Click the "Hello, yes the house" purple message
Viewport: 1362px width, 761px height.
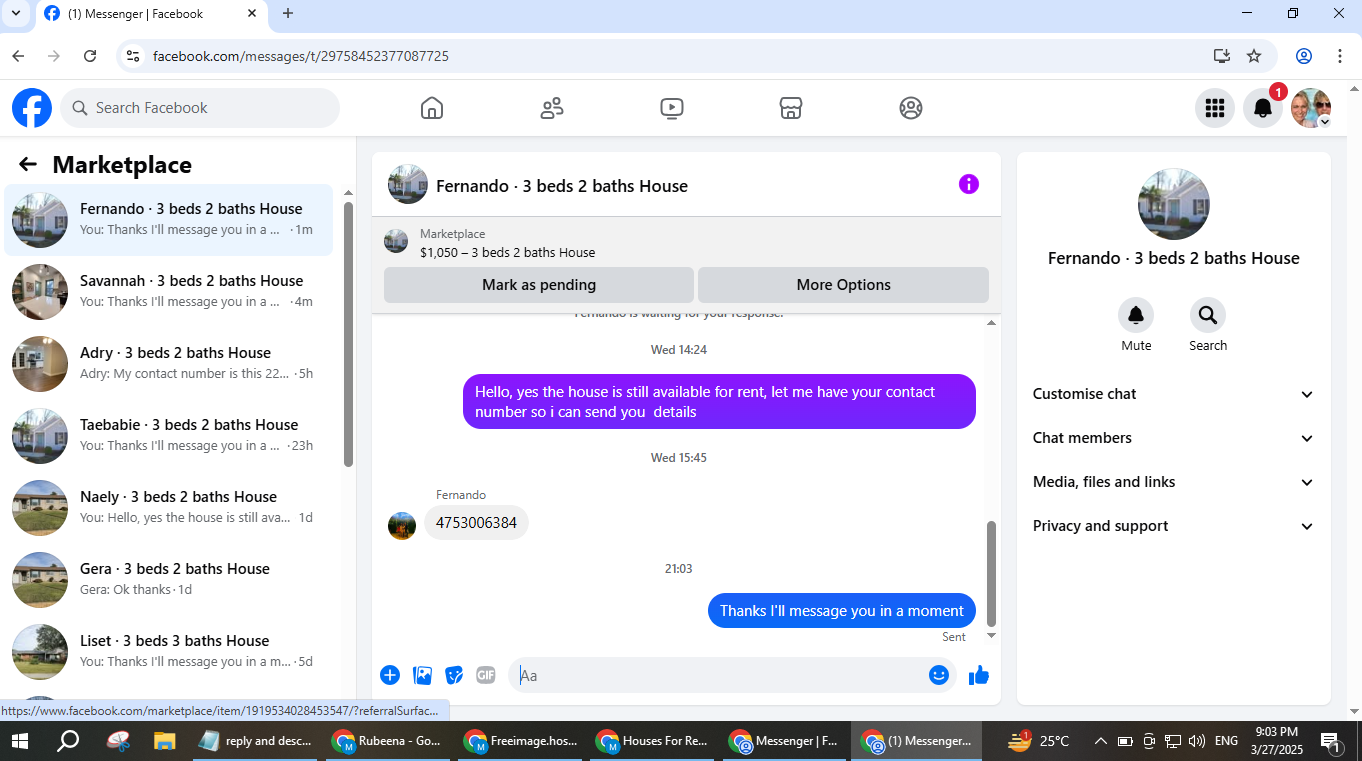719,402
